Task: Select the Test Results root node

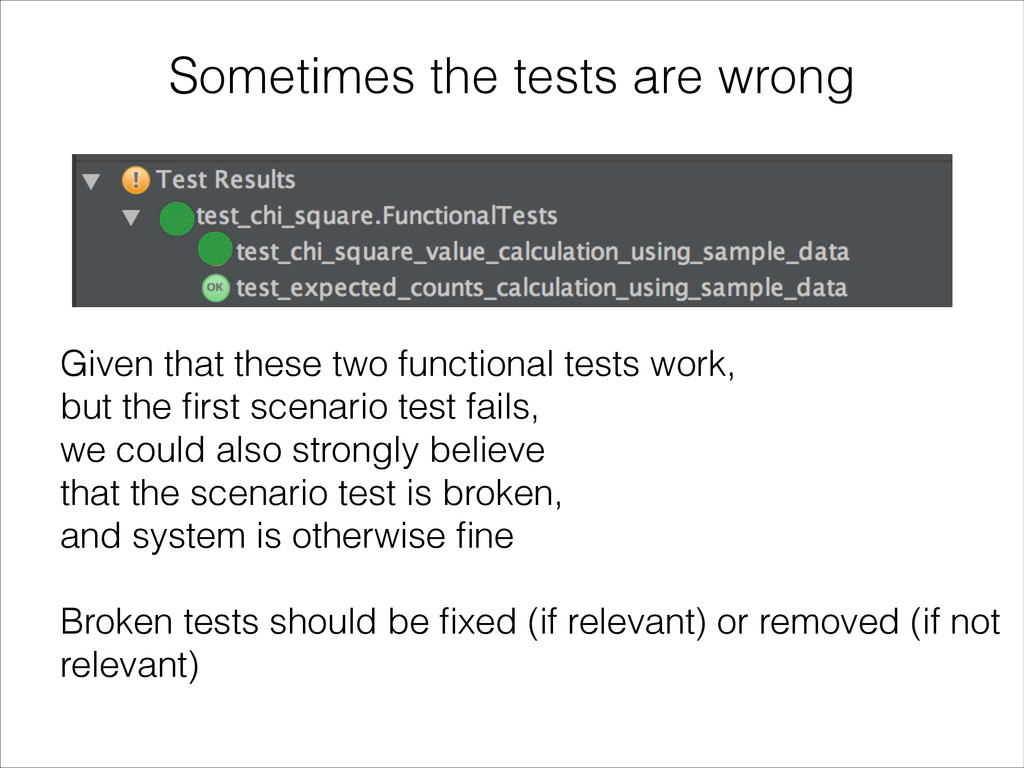Action: pyautogui.click(x=226, y=180)
